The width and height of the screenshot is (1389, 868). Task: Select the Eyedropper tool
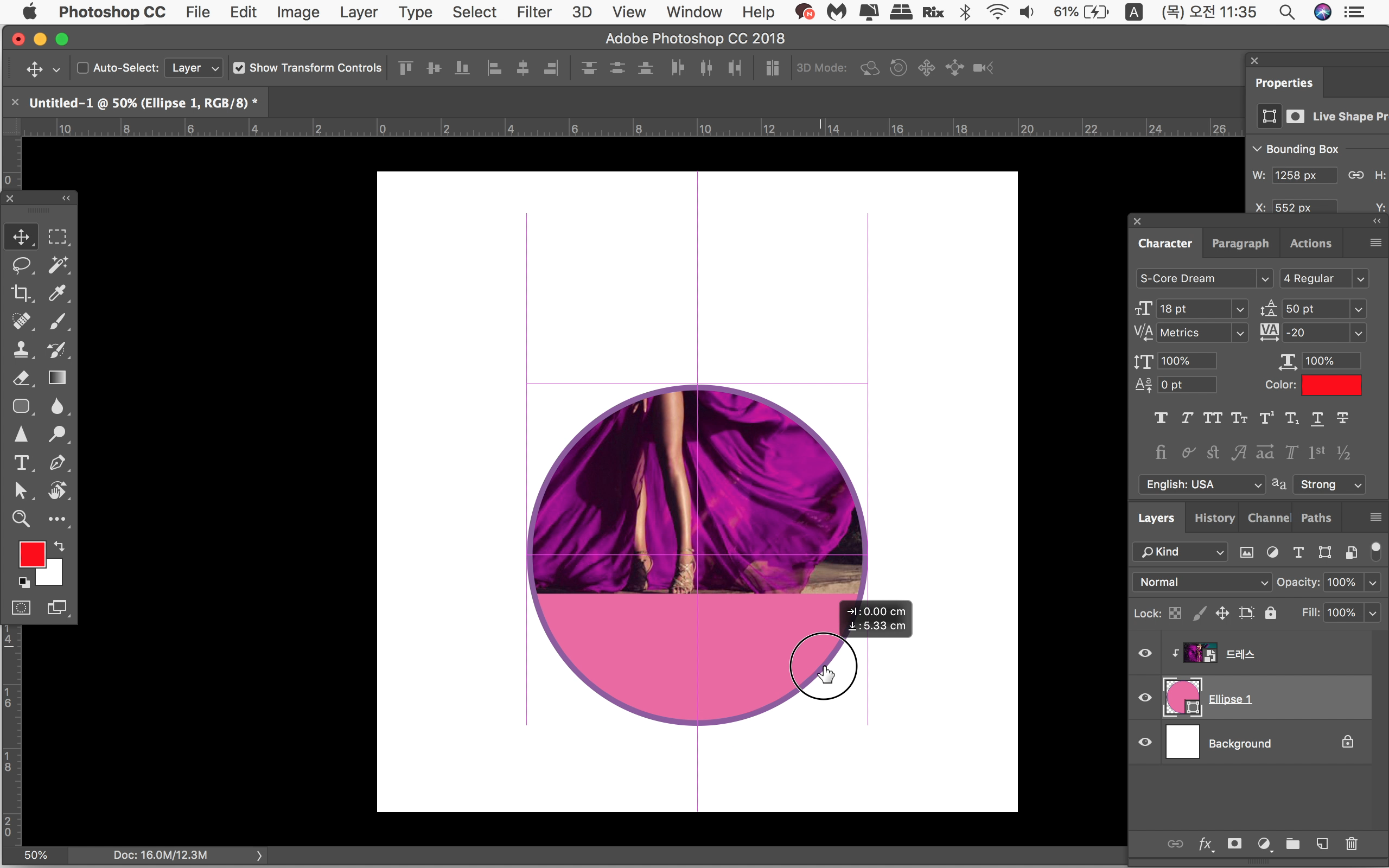(57, 293)
